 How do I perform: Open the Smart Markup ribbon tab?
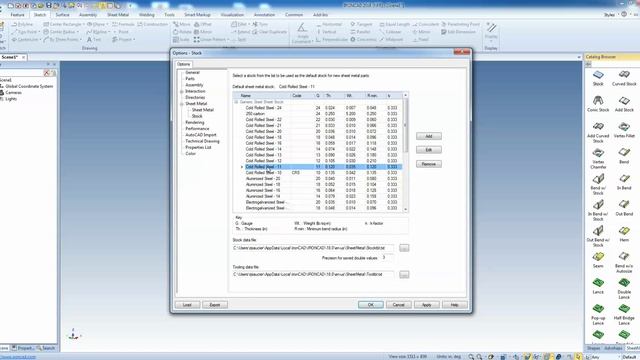197,15
